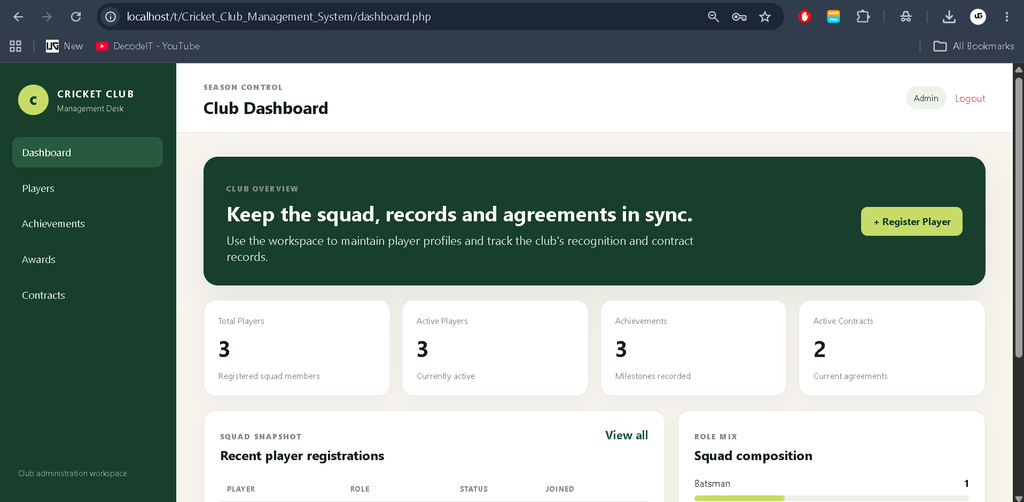Click the page vertical scrollbar
This screenshot has height=502, width=1024.
(1018, 217)
